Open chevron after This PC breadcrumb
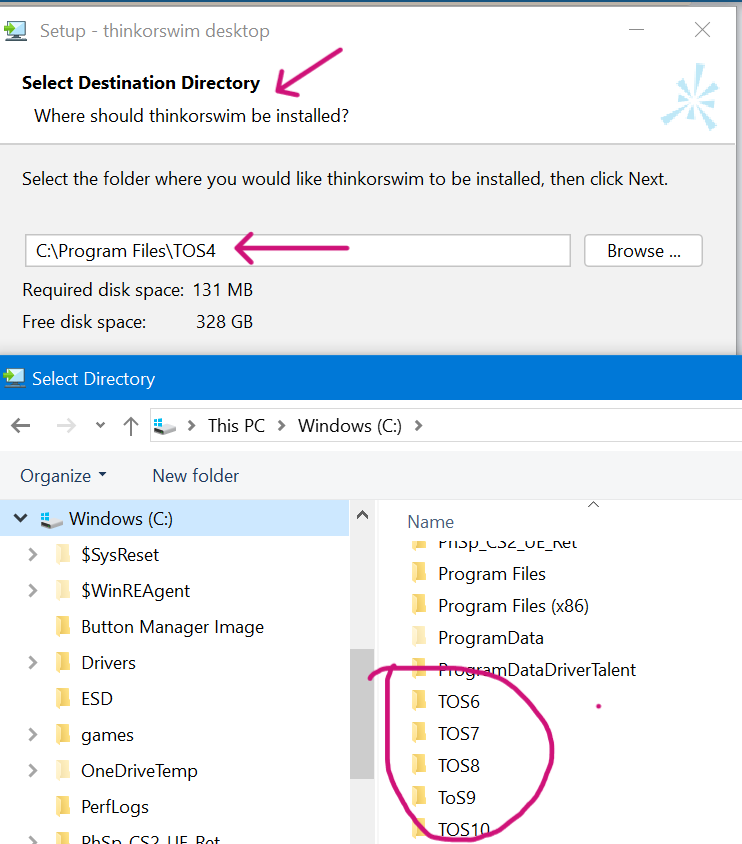 pos(281,426)
